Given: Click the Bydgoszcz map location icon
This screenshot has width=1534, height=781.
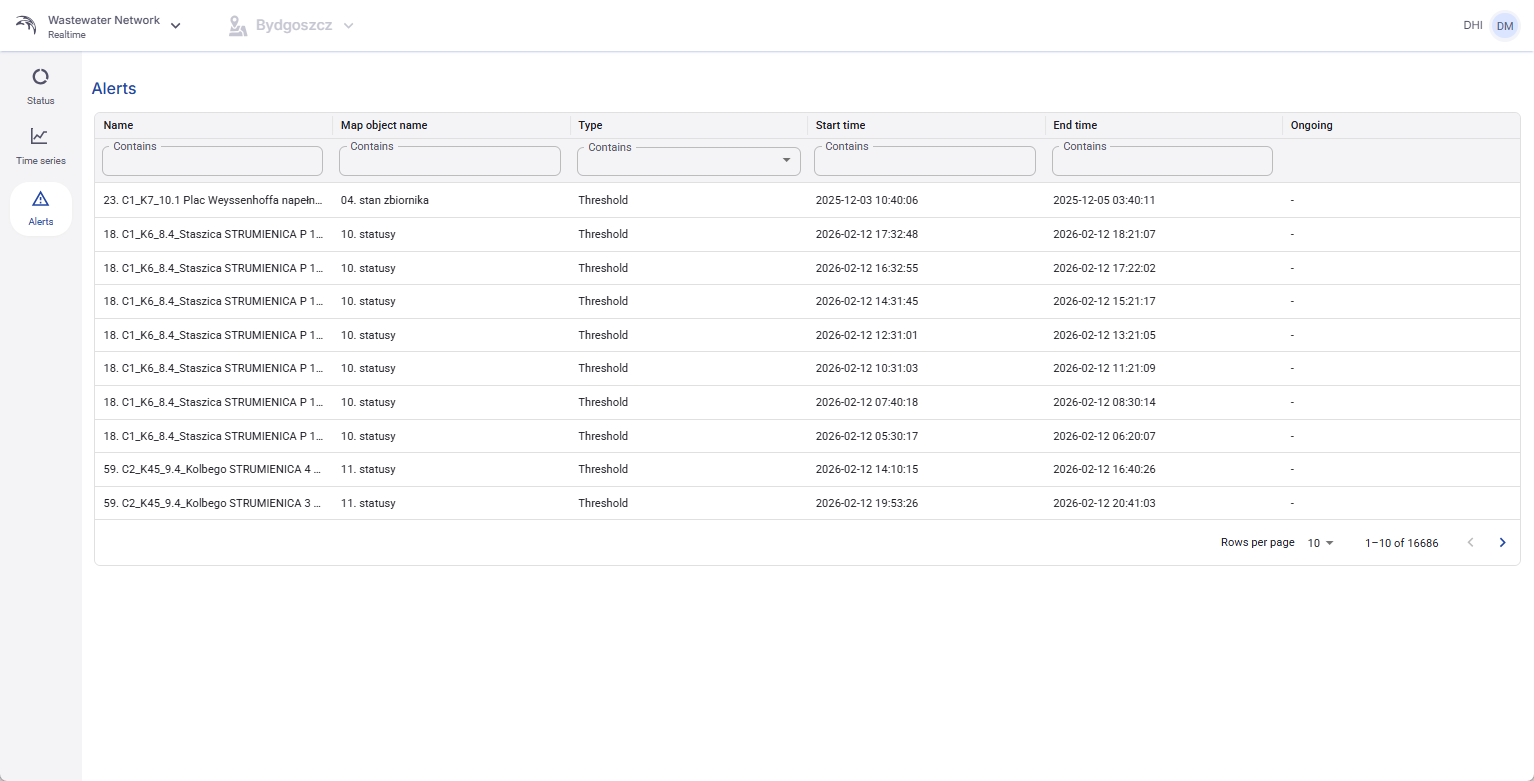Looking at the screenshot, I should click(237, 26).
